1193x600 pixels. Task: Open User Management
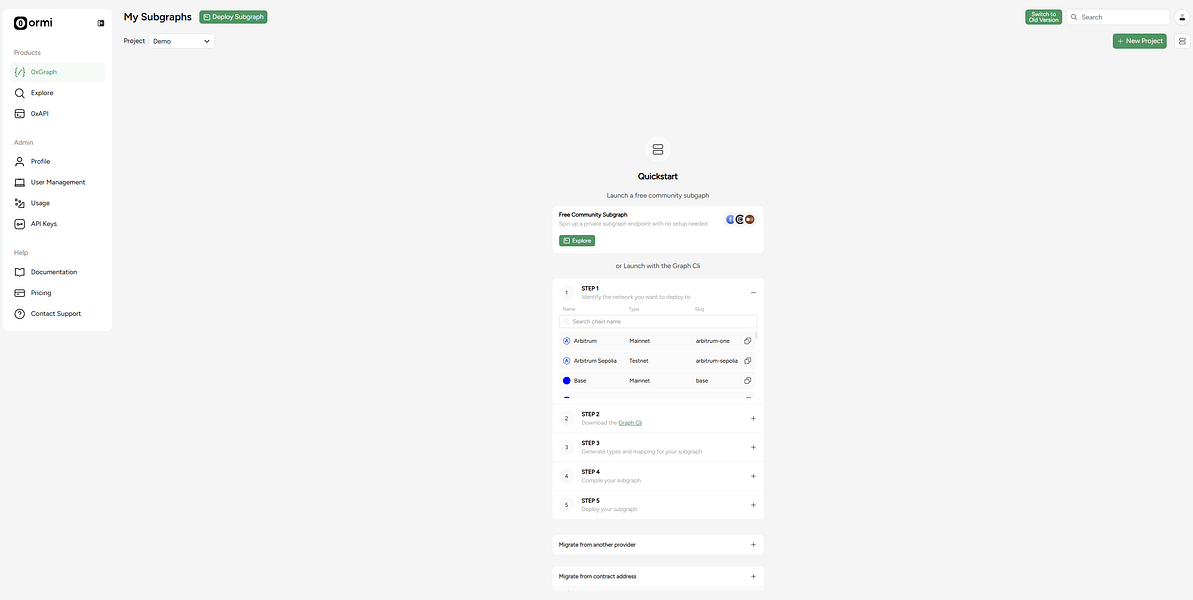tap(57, 183)
